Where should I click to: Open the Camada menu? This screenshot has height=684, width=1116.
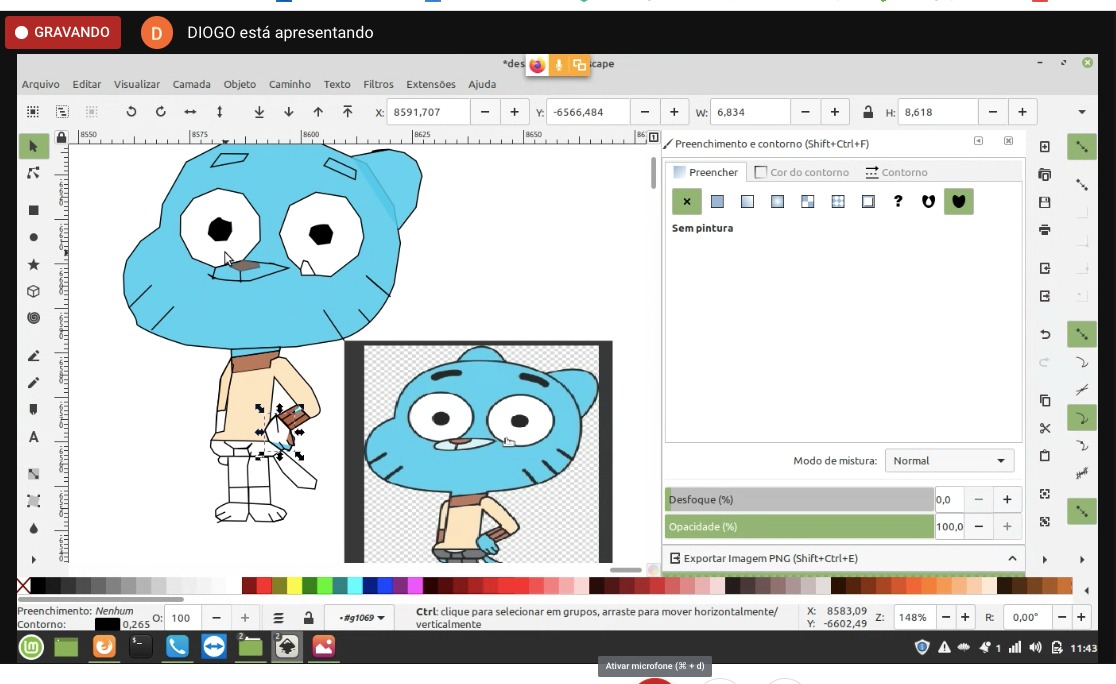[x=191, y=84]
